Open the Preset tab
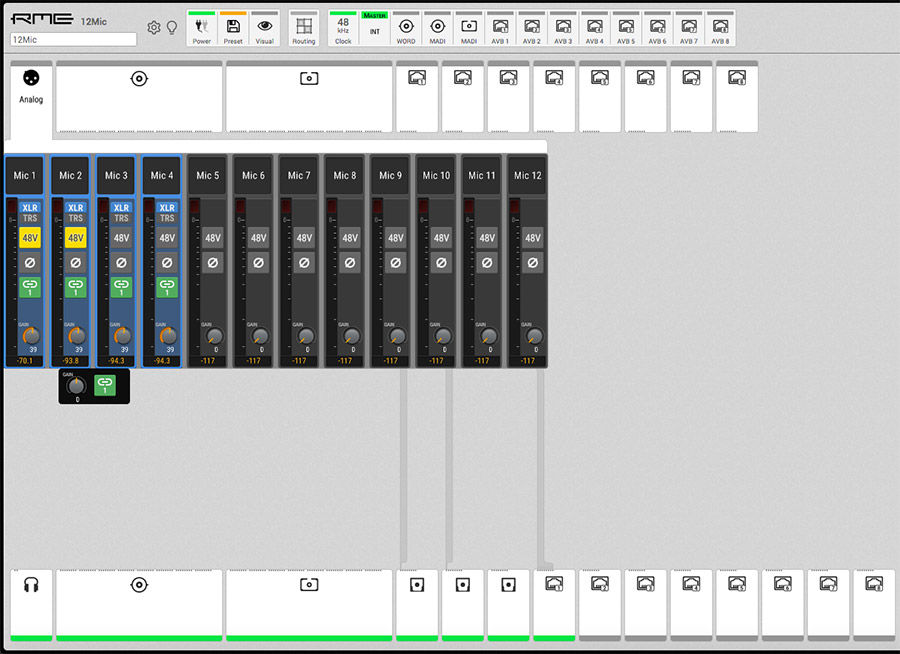This screenshot has height=654, width=900. (x=233, y=28)
